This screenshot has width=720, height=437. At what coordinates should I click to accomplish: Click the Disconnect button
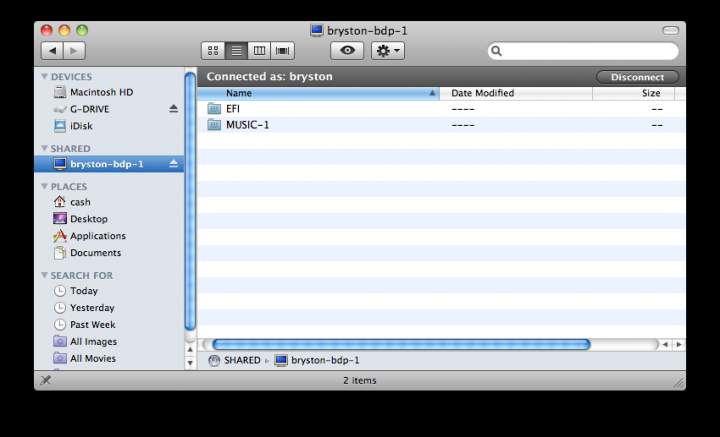coord(637,77)
